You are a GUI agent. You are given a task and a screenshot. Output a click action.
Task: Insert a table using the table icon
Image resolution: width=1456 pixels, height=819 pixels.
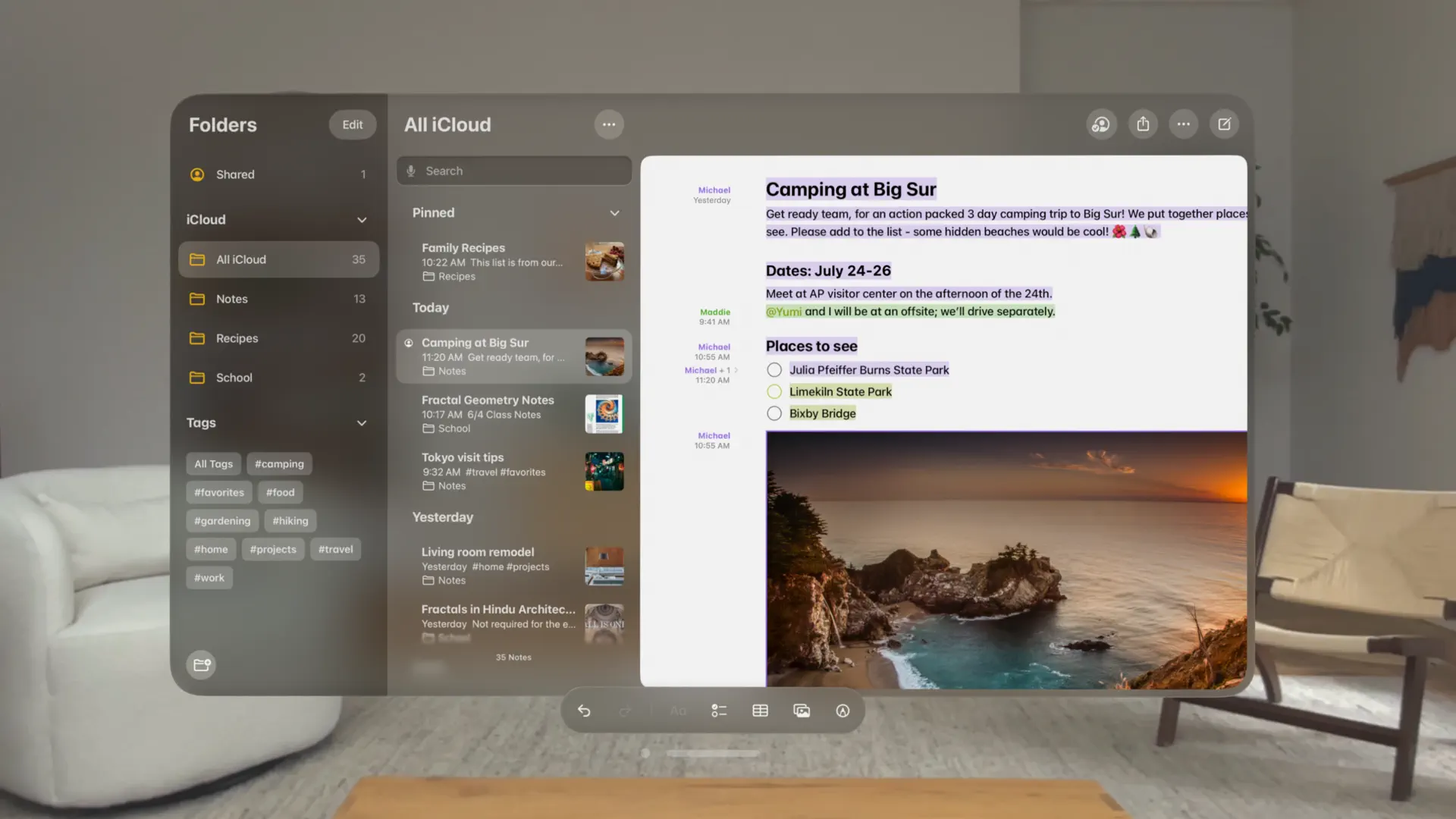click(760, 711)
